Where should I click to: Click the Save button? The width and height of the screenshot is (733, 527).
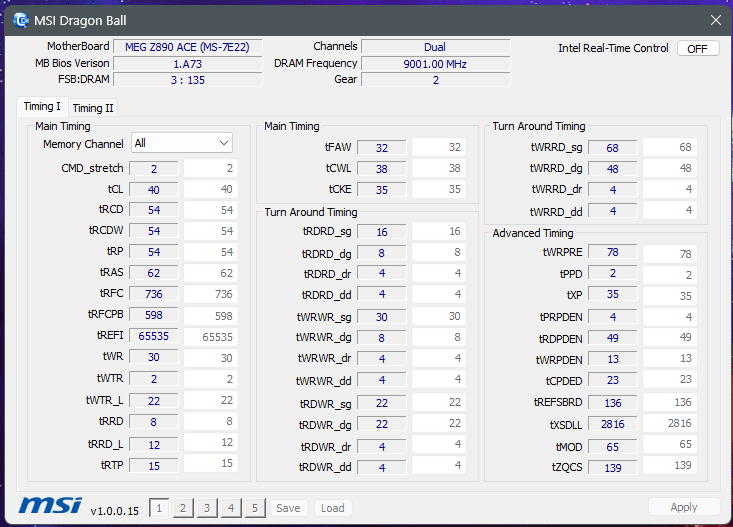[x=288, y=508]
